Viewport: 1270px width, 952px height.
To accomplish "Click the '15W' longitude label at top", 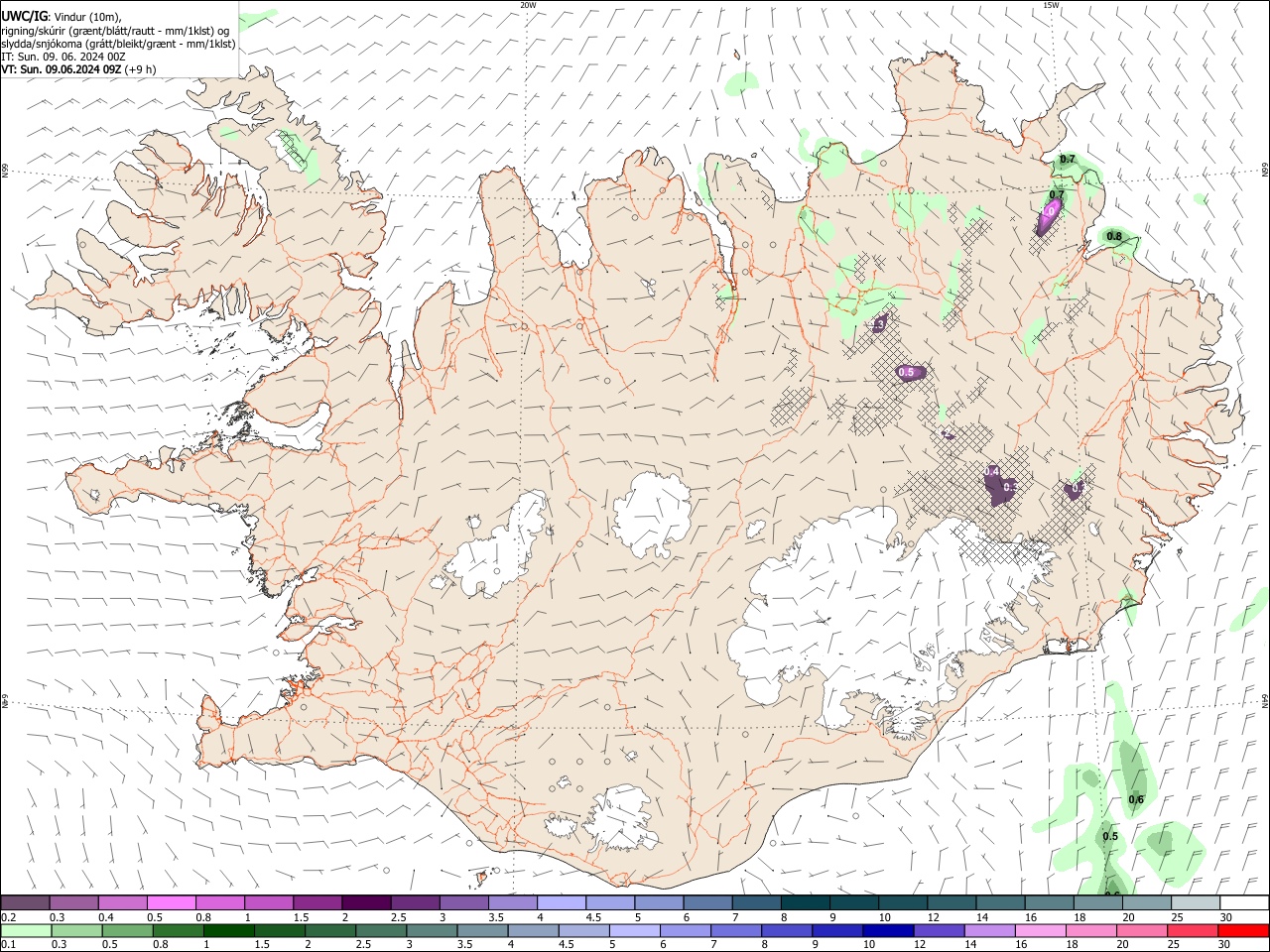I will click(1051, 5).
